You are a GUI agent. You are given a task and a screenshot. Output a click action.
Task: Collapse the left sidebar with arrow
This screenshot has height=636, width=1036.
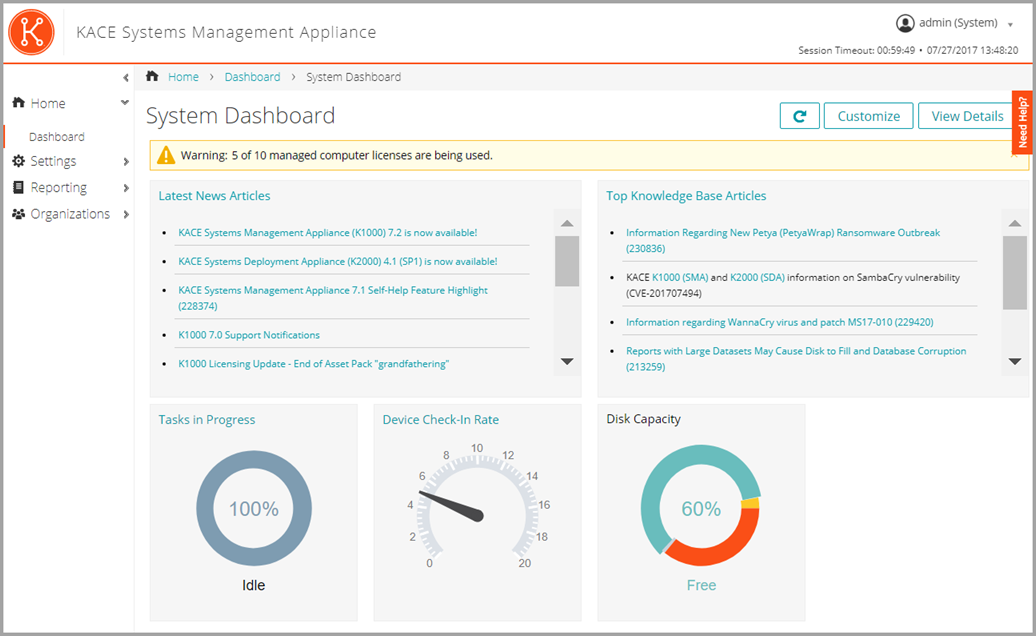[x=125, y=78]
